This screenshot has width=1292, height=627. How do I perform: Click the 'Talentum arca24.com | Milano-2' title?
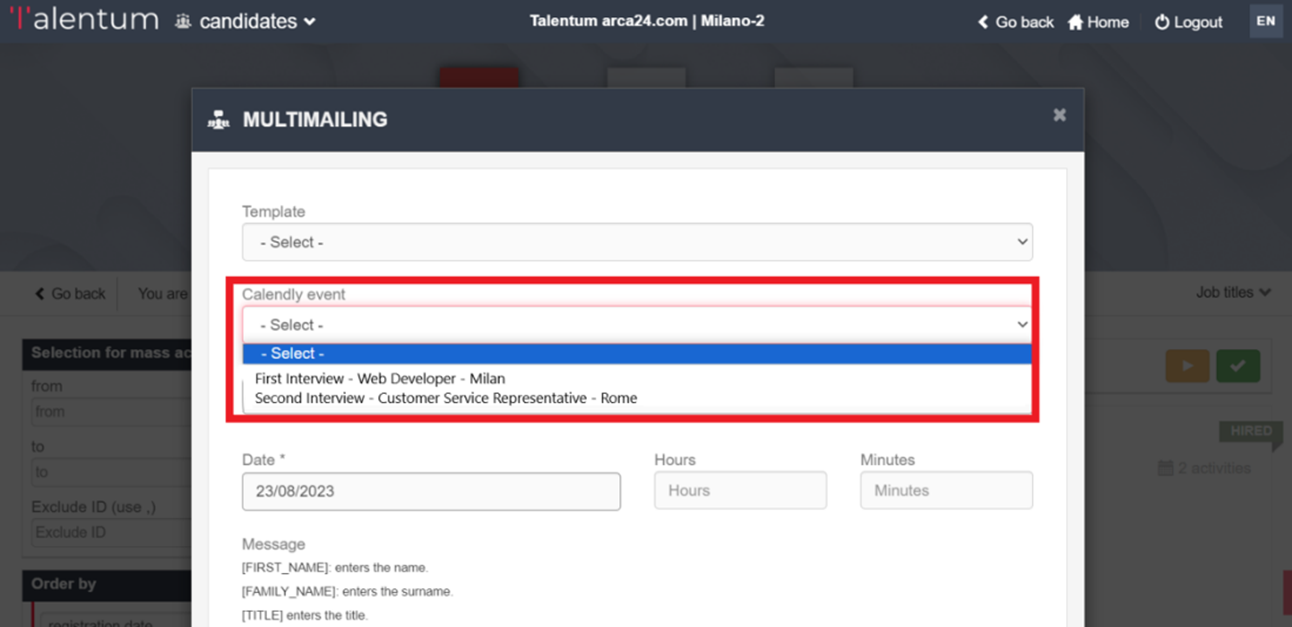(x=647, y=20)
